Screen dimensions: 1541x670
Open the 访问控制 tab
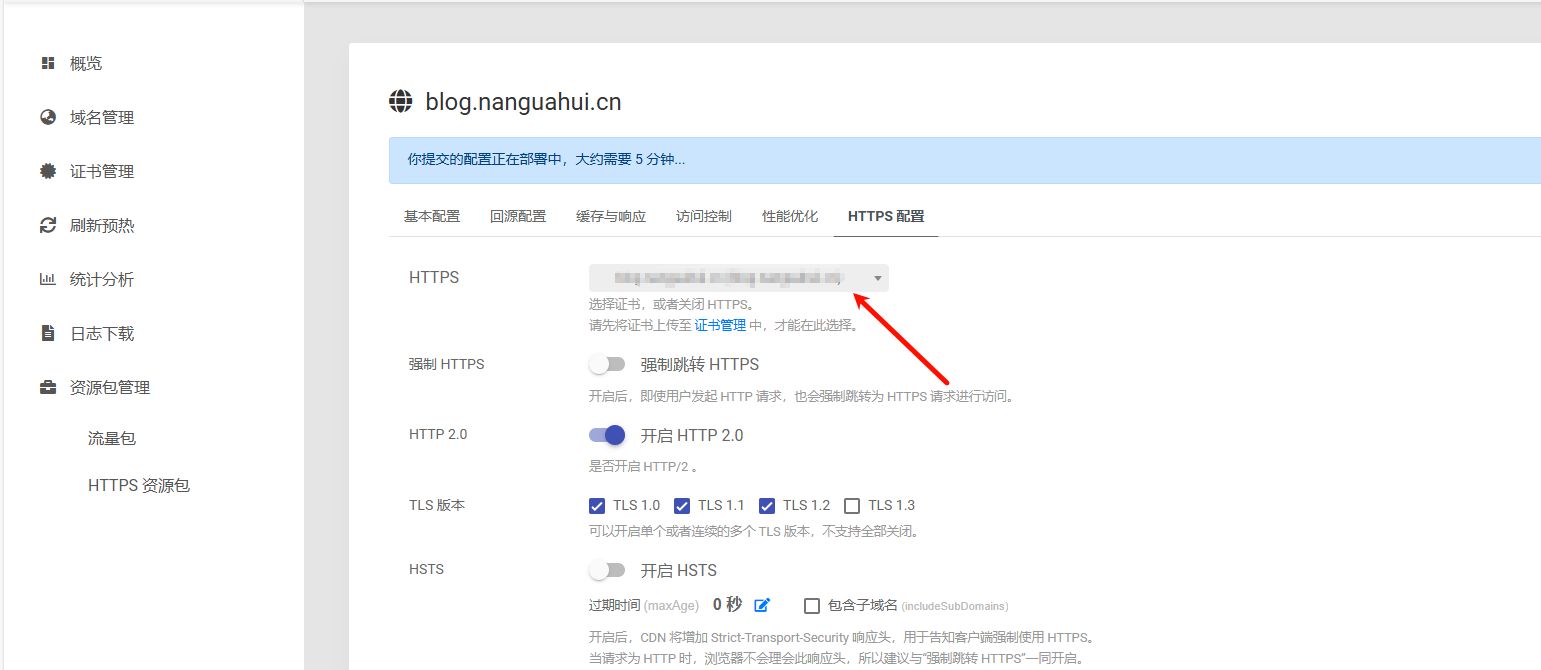pos(703,217)
